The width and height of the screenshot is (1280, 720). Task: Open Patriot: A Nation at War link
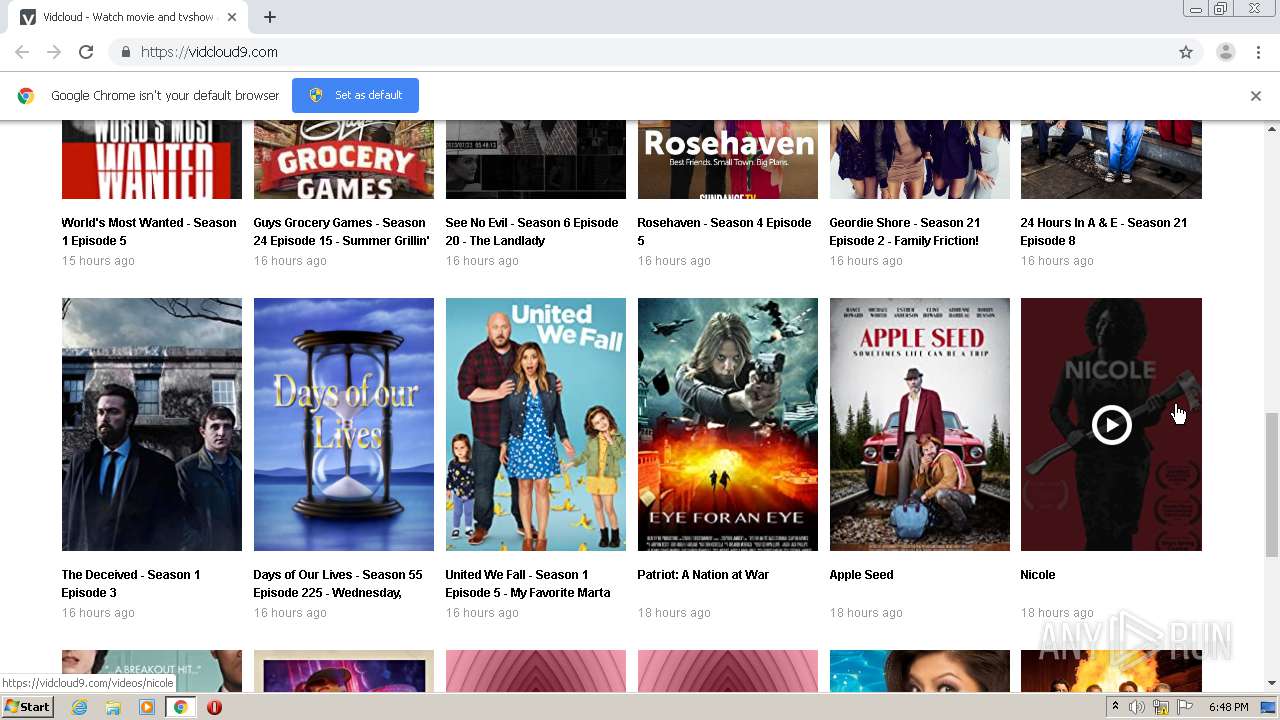pyautogui.click(x=703, y=575)
